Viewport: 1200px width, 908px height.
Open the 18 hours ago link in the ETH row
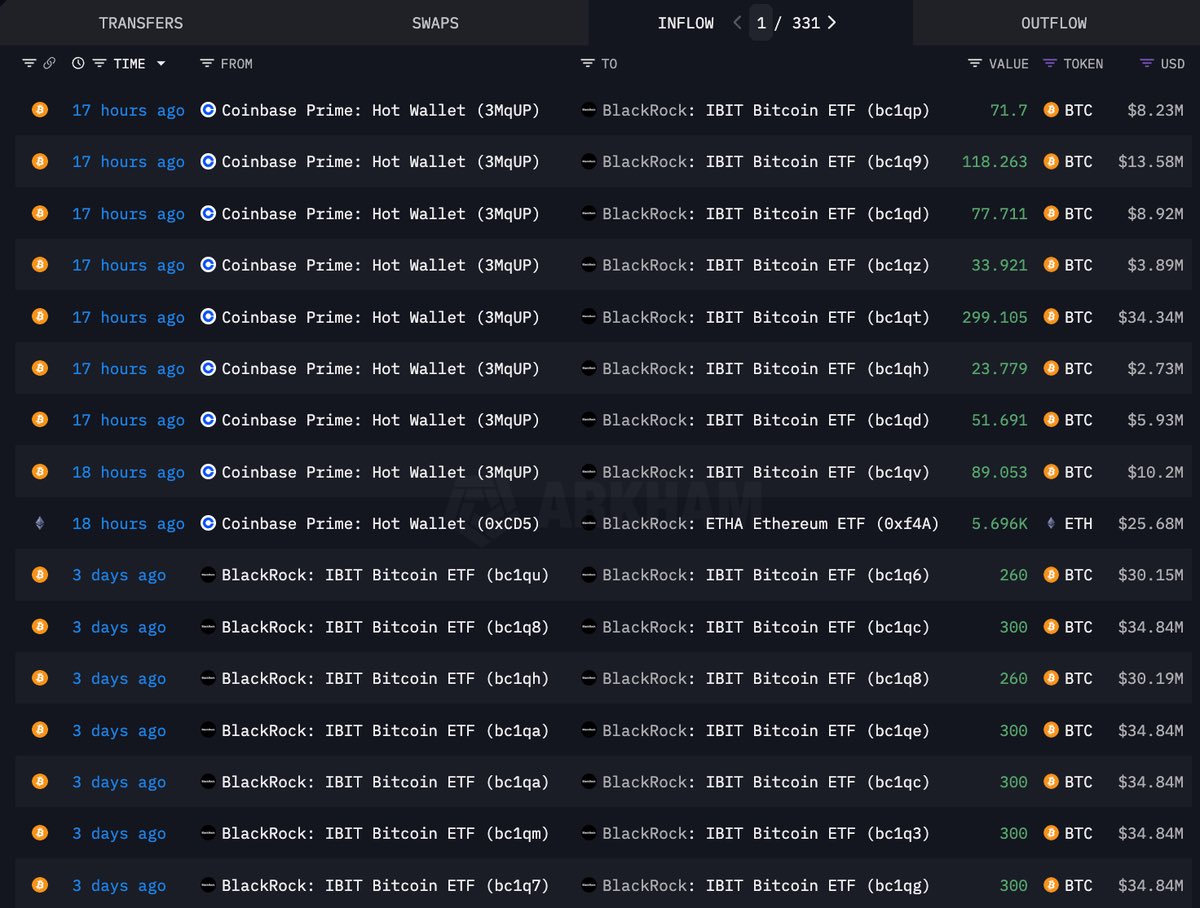128,523
